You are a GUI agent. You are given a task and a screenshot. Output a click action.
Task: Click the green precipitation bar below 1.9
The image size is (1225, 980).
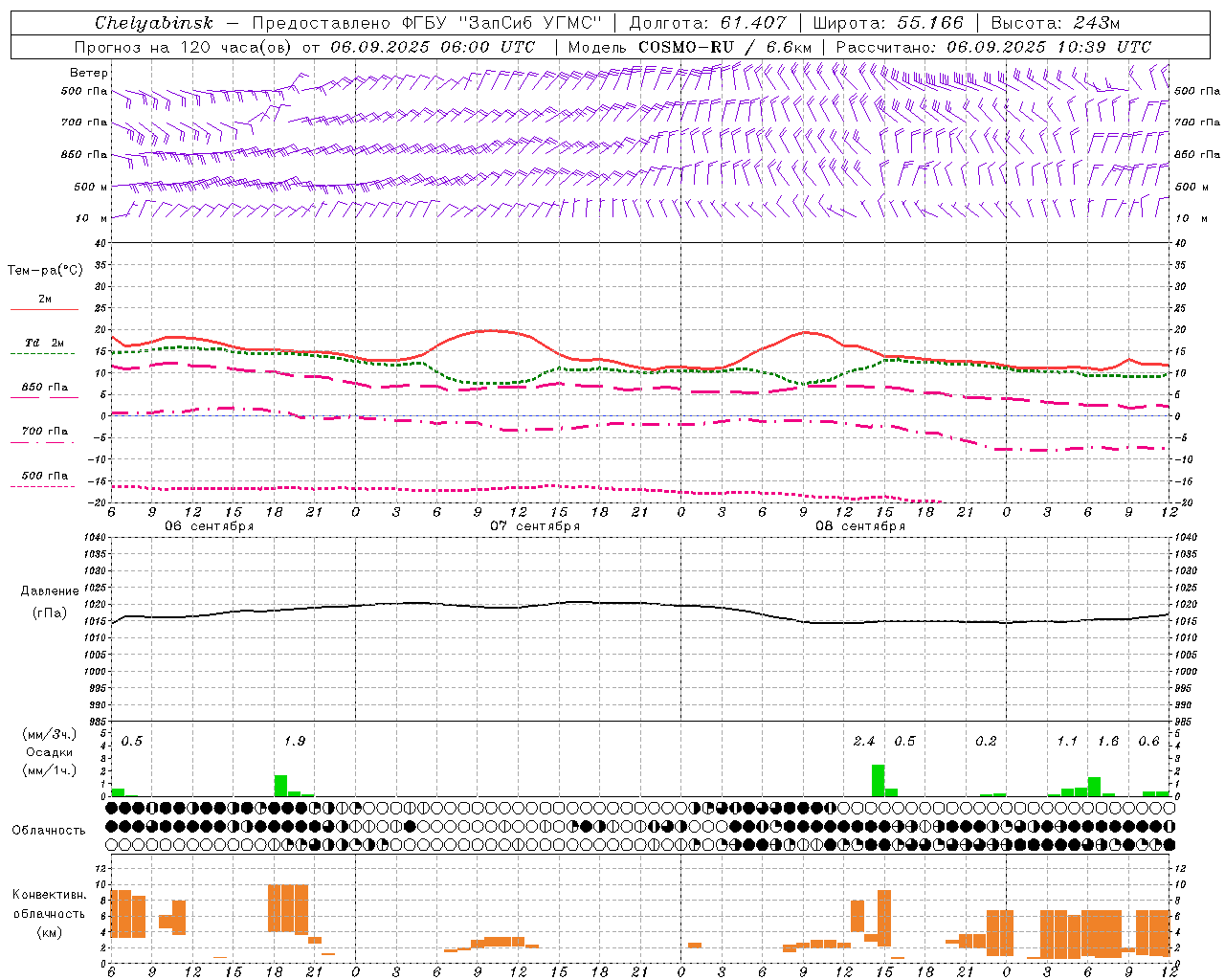click(x=281, y=786)
